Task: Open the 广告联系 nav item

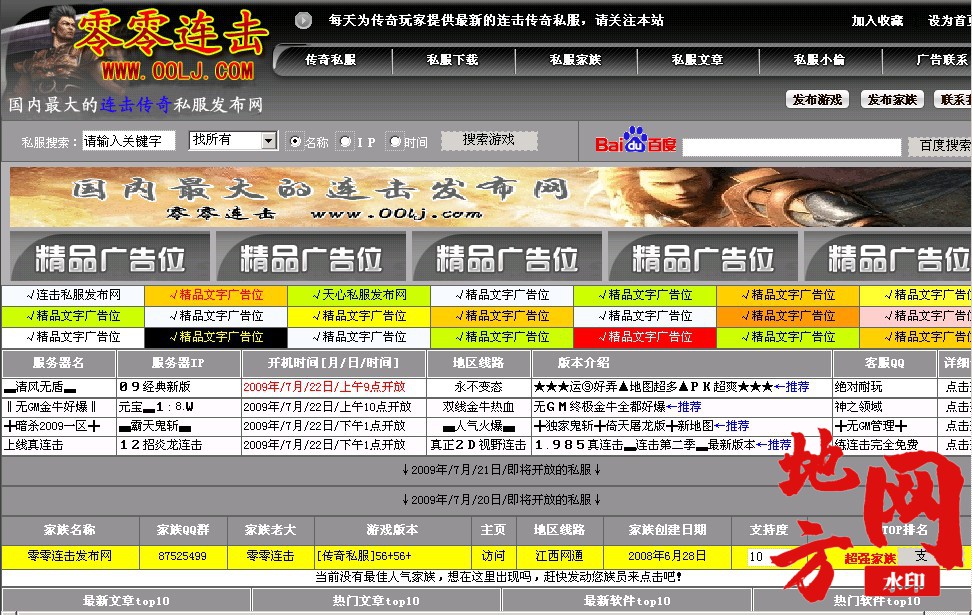Action: point(942,60)
